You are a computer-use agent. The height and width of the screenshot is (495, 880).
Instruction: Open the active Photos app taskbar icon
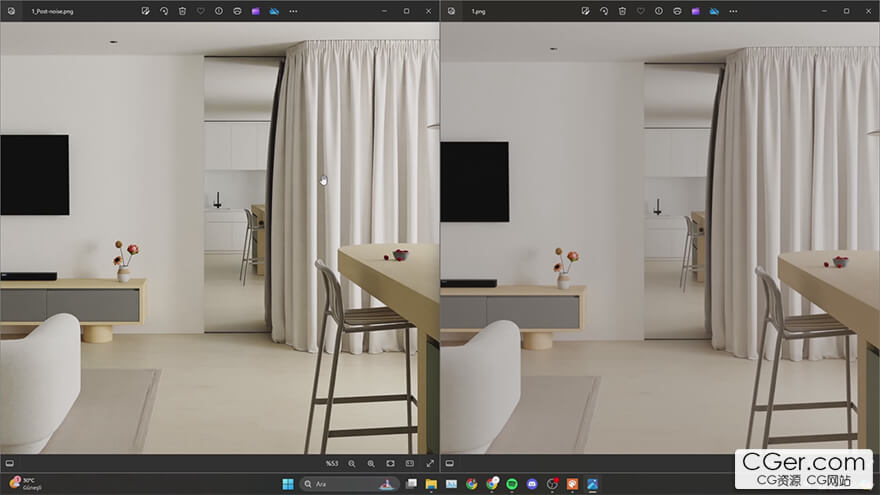click(593, 484)
